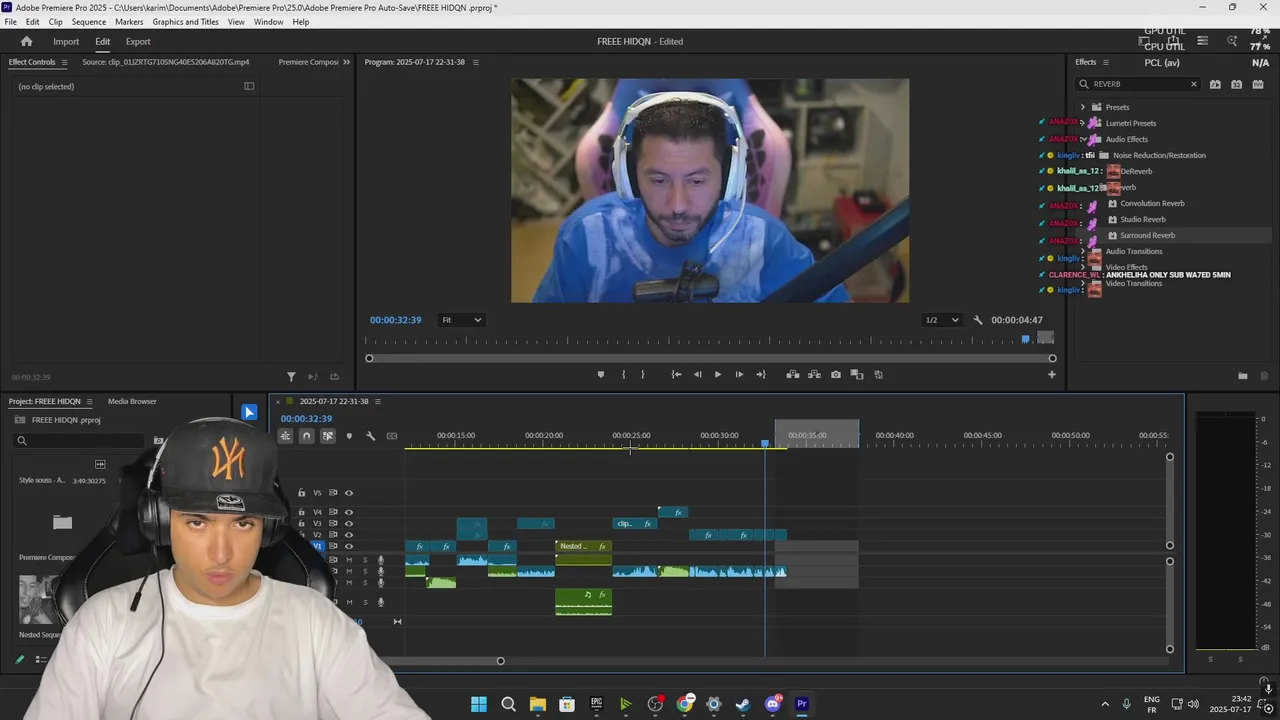This screenshot has width=1280, height=720.
Task: Export frame with the camera icon
Action: [836, 374]
